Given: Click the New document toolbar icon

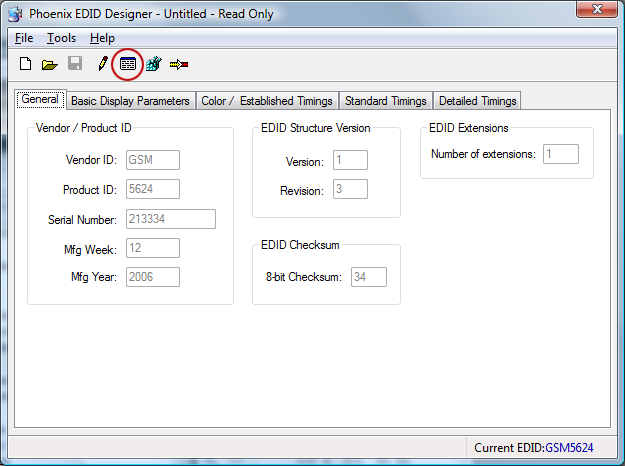Looking at the screenshot, I should (26, 64).
